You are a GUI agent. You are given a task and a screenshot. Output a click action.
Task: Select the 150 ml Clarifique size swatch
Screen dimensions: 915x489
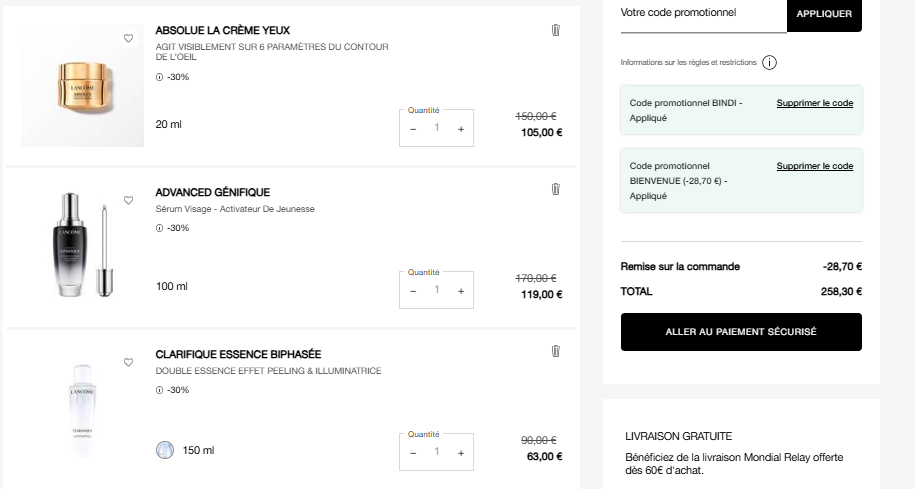point(165,450)
